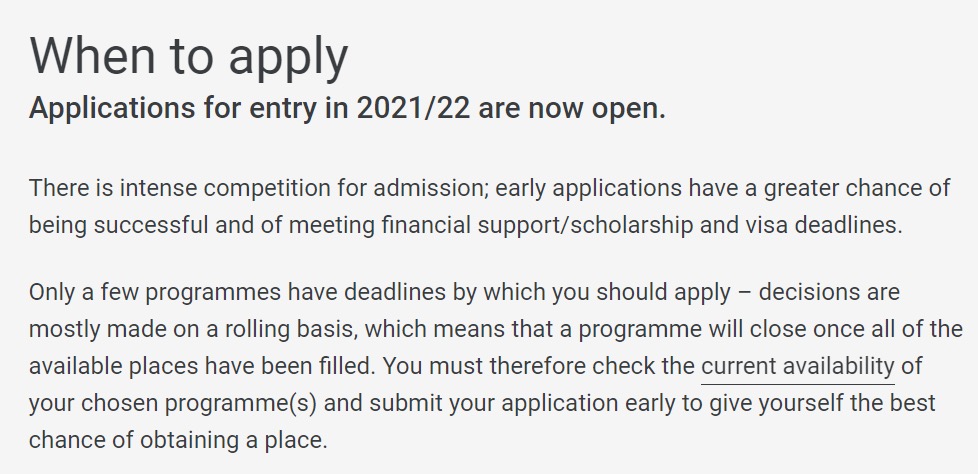Screen dimensions: 978x474
Task: Click the text 'your chosen programme(s)'
Action: [x=173, y=404]
